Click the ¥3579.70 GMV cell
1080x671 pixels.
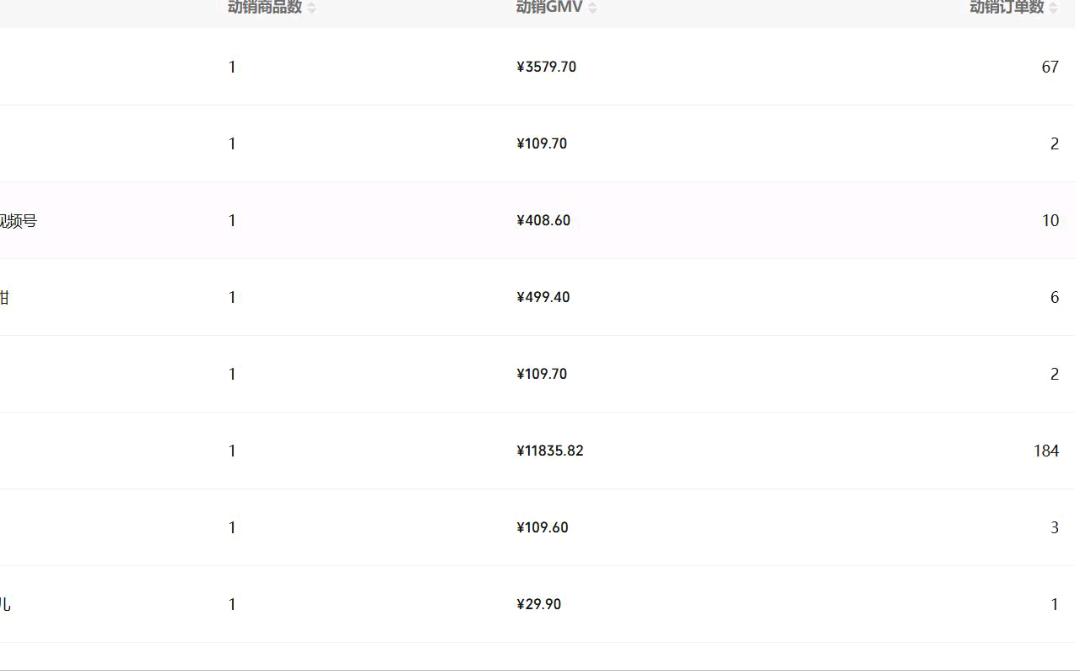click(x=546, y=67)
